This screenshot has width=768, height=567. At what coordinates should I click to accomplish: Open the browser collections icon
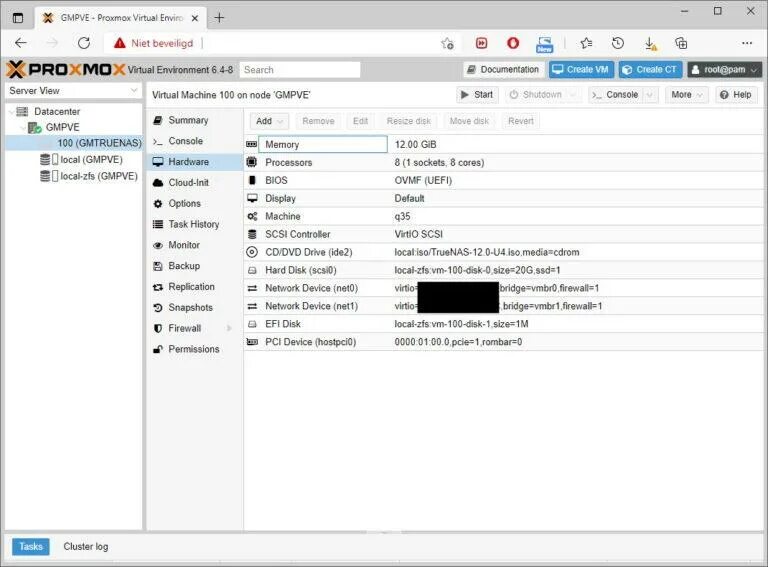(681, 43)
